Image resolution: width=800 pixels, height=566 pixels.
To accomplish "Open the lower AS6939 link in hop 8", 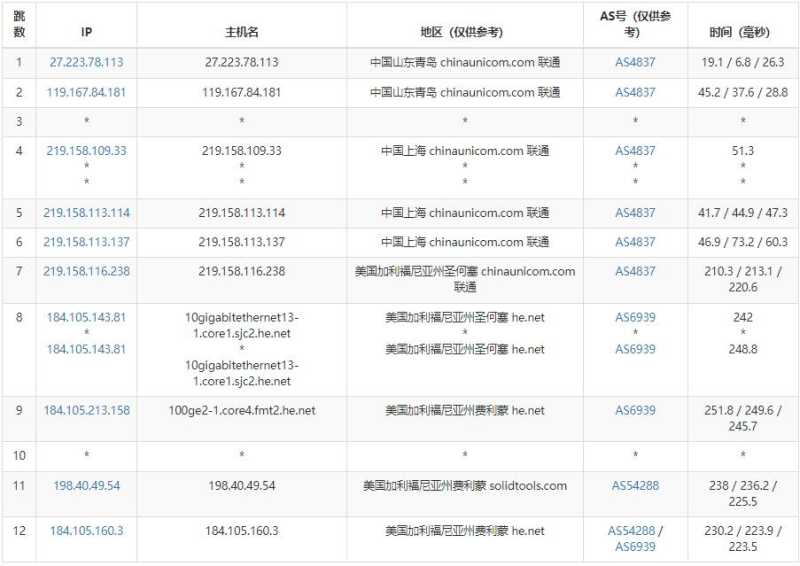I will [x=635, y=349].
